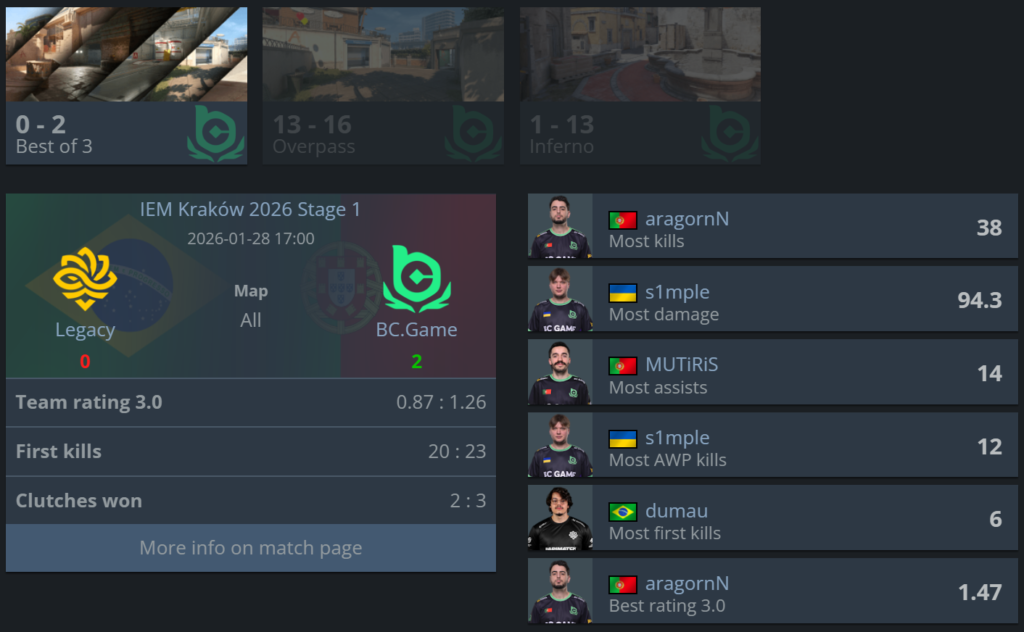Switch to the Inferno map tab
The width and height of the screenshot is (1024, 632).
[640, 86]
